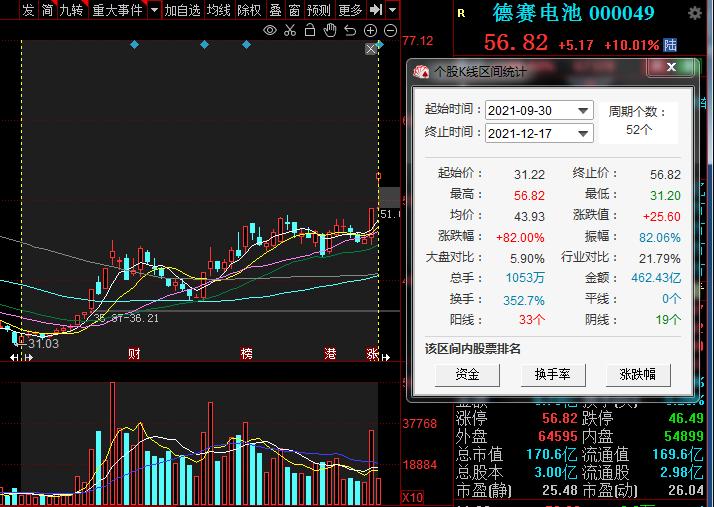Click the 总市值 value 170.6亿
The image size is (714, 507).
point(551,454)
